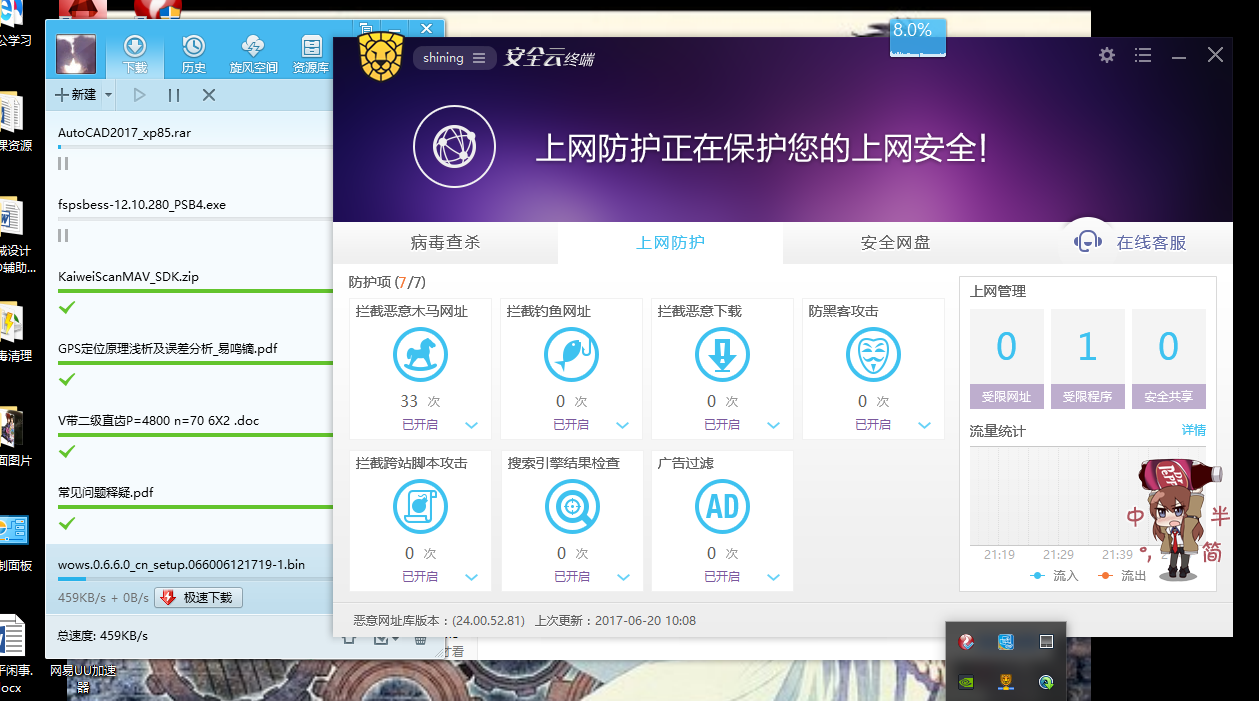Expand chevron under 广告过滤
1259x701 pixels.
(x=774, y=577)
